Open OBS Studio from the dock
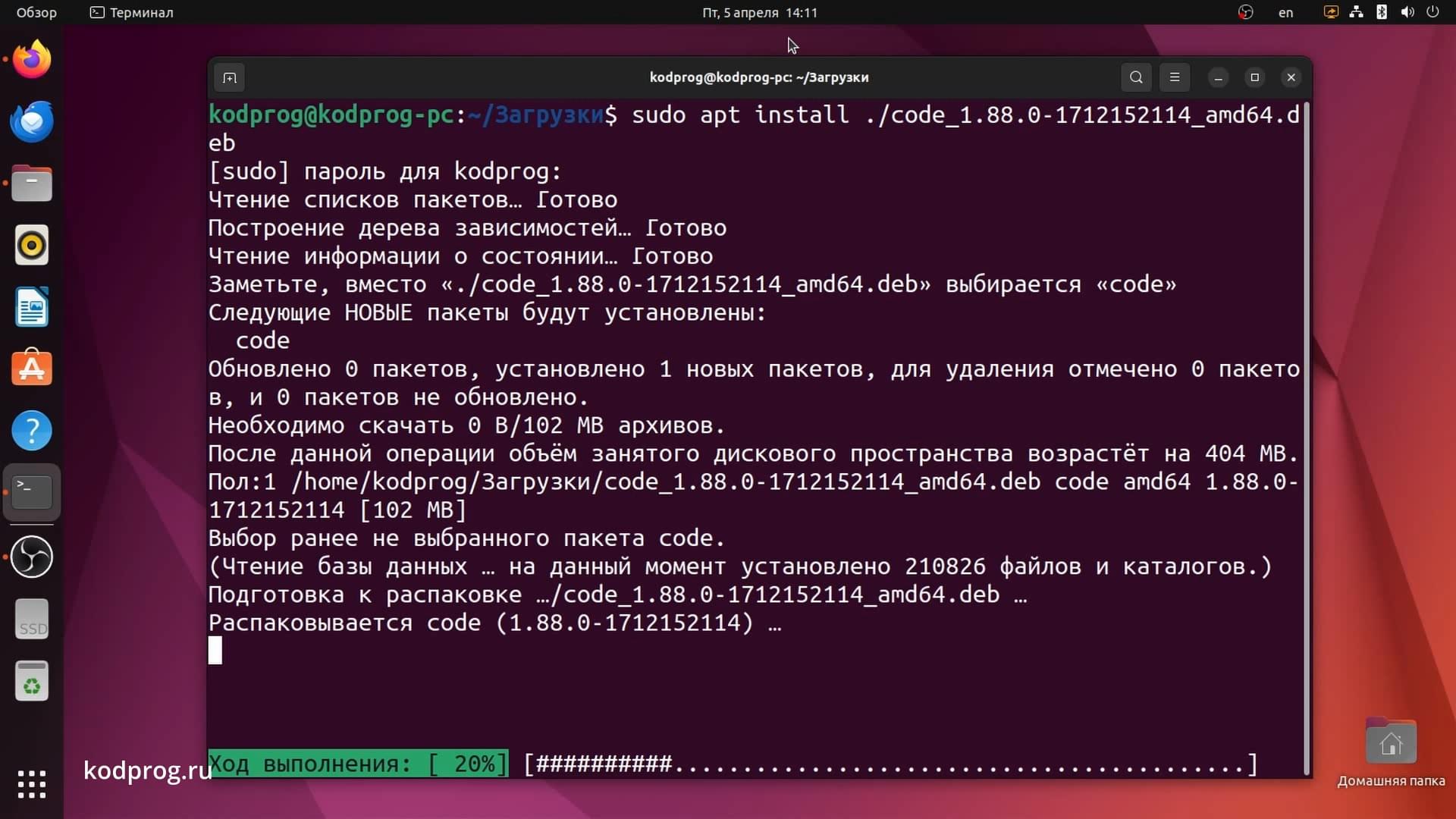1456x819 pixels. point(32,557)
